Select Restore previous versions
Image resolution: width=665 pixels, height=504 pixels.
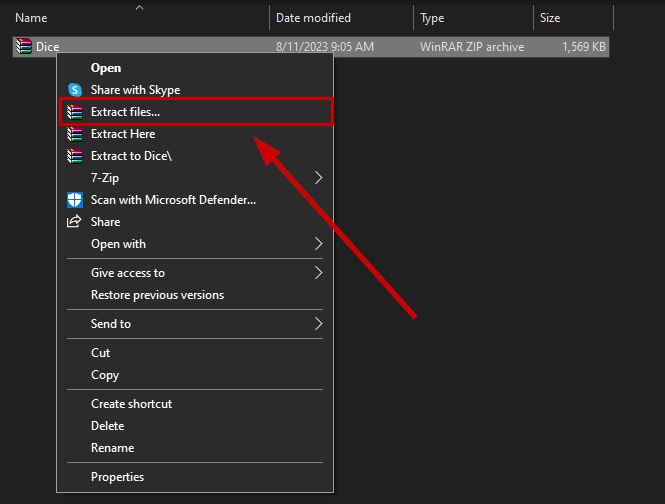pyautogui.click(x=157, y=295)
